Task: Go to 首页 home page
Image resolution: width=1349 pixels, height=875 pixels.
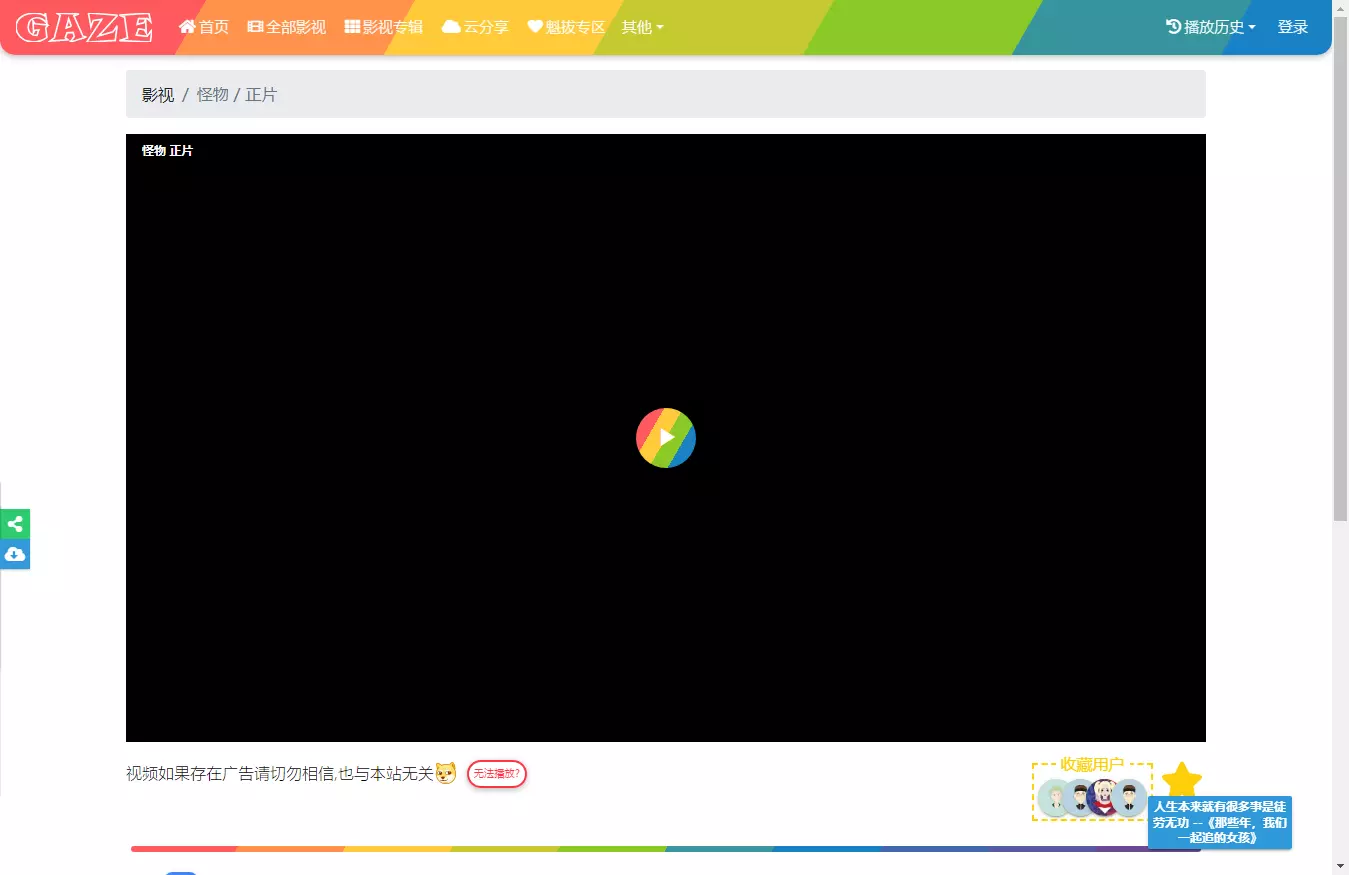Action: pos(204,27)
